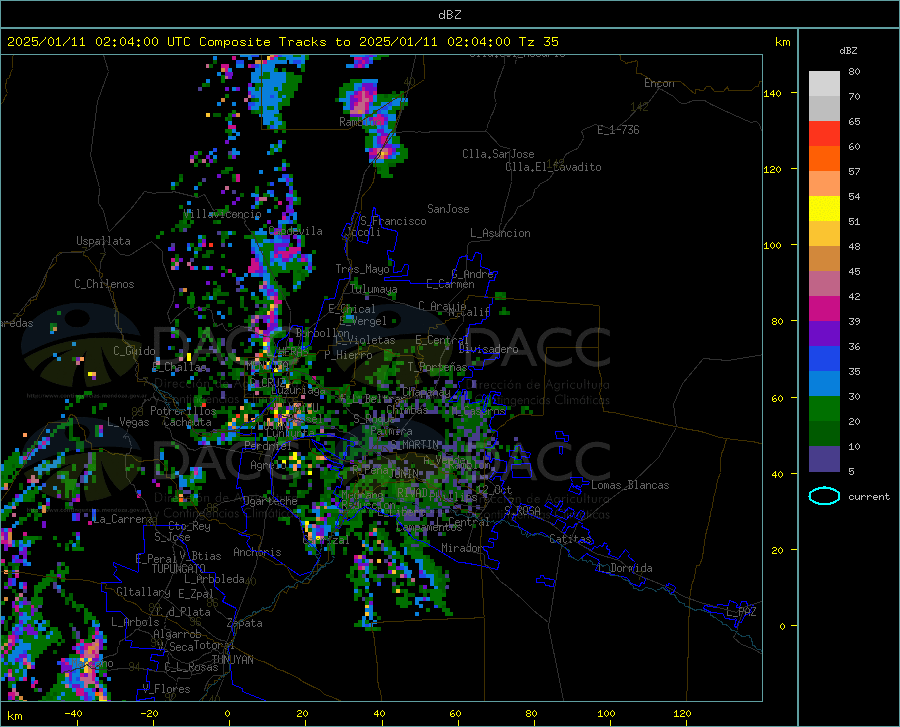This screenshot has width=900, height=727.
Task: Click the UTC Composite Tracks timestamp header
Action: tap(282, 41)
